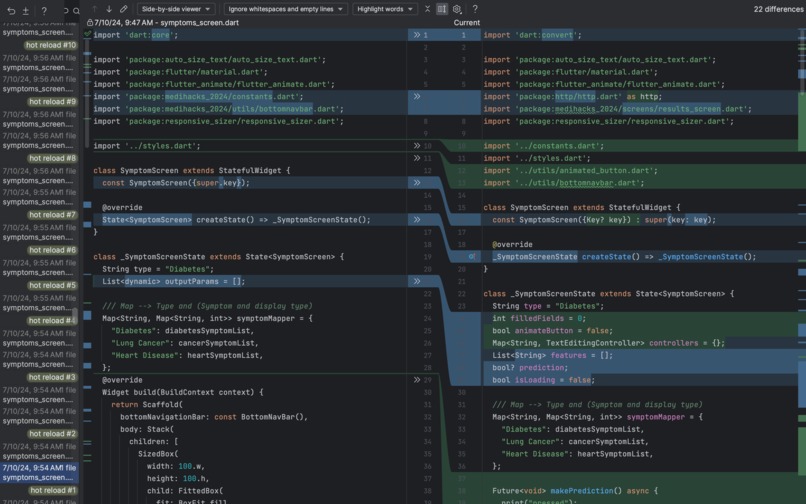Viewport: 806px width, 504px height.
Task: Open the Side-by-side viewer dropdown
Action: point(176,9)
